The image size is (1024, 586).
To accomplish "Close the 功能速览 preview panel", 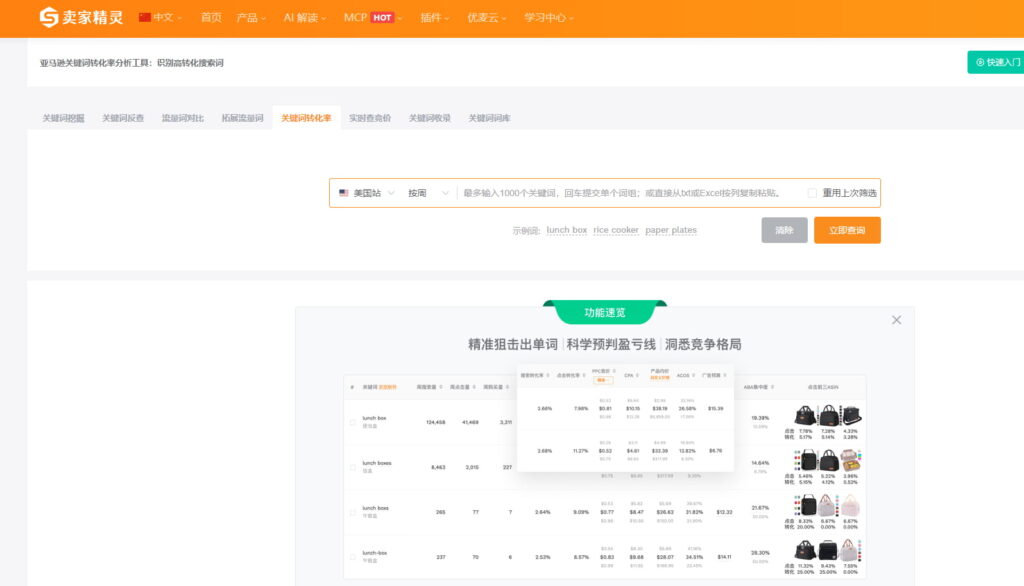I will [x=896, y=320].
